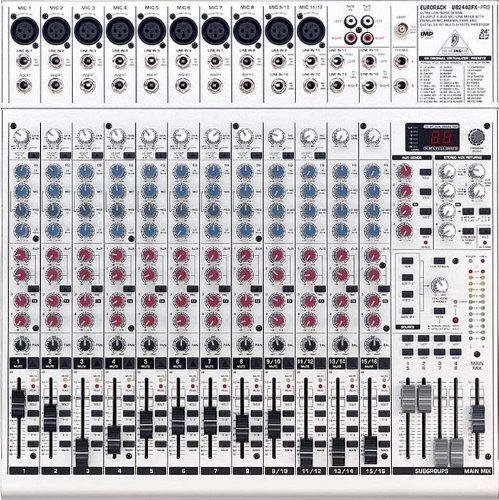Click the LINE IN 13 left jack
Viewport: 499px width, 500px height.
[x=337, y=62]
